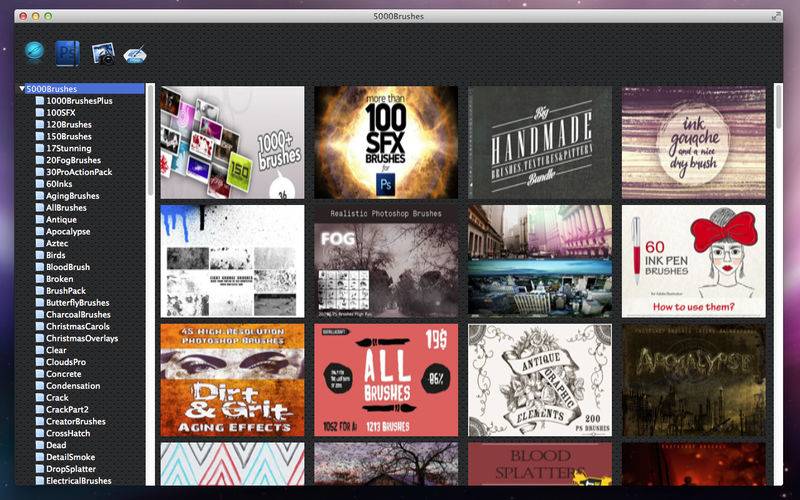Select the Dead folder
Screen dimensions: 800x500
click(51, 445)
